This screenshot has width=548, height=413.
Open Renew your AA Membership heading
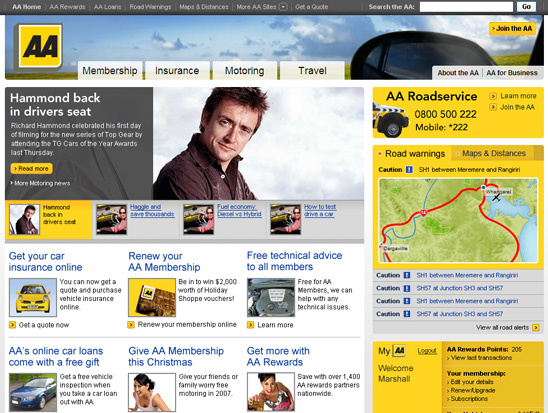click(x=164, y=261)
